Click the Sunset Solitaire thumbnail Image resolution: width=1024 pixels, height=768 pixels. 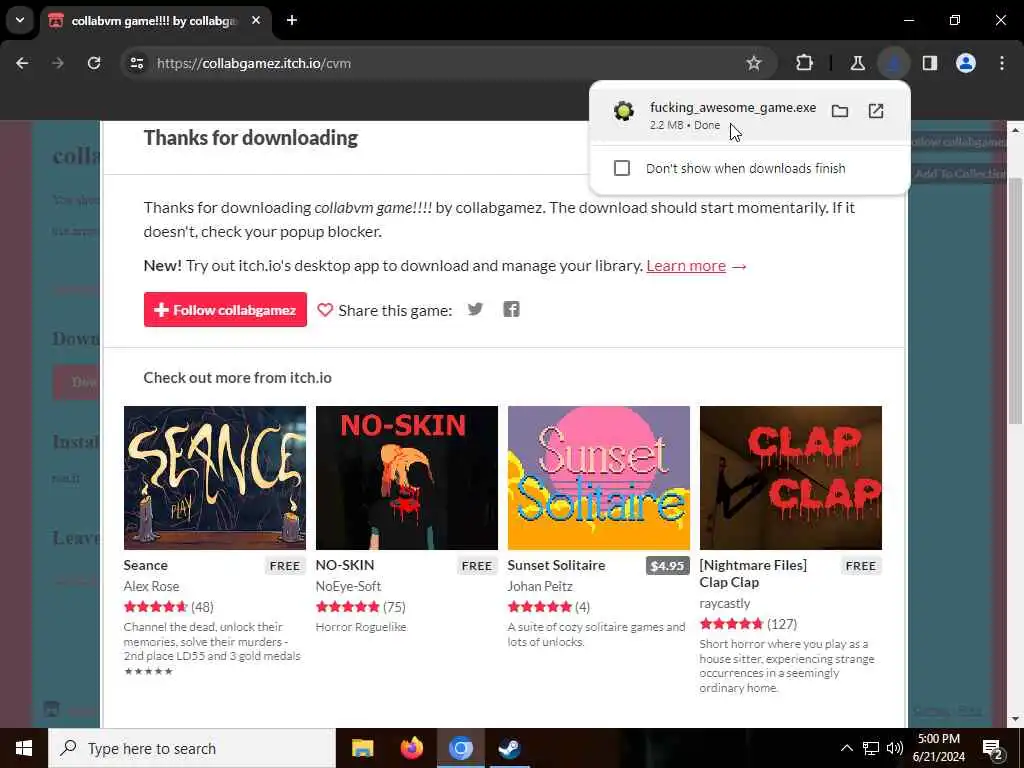599,478
